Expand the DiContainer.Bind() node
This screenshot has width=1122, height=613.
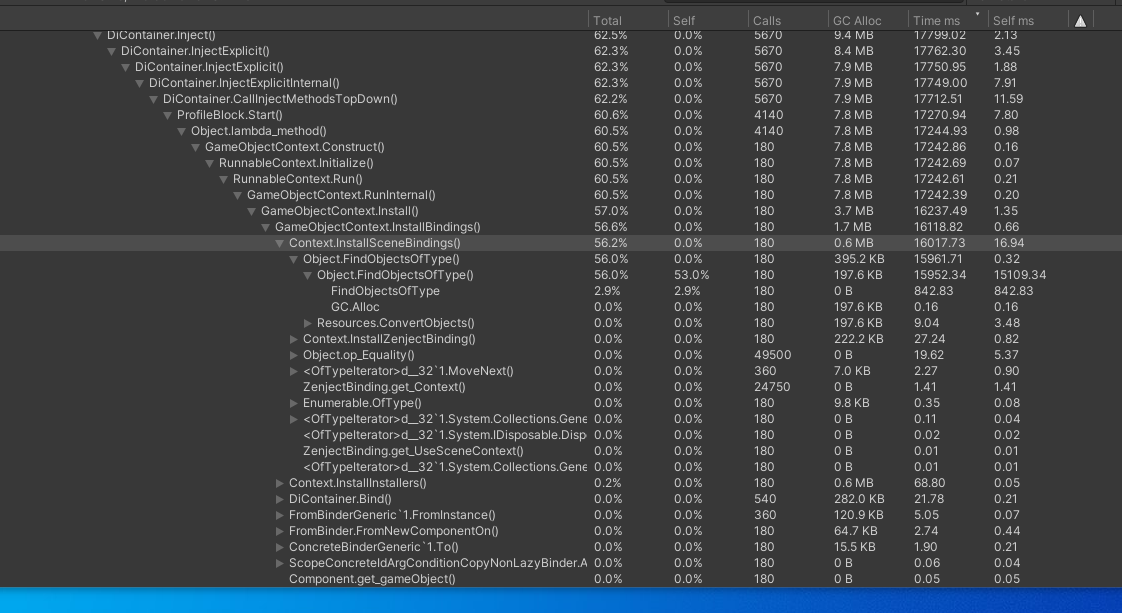click(280, 499)
